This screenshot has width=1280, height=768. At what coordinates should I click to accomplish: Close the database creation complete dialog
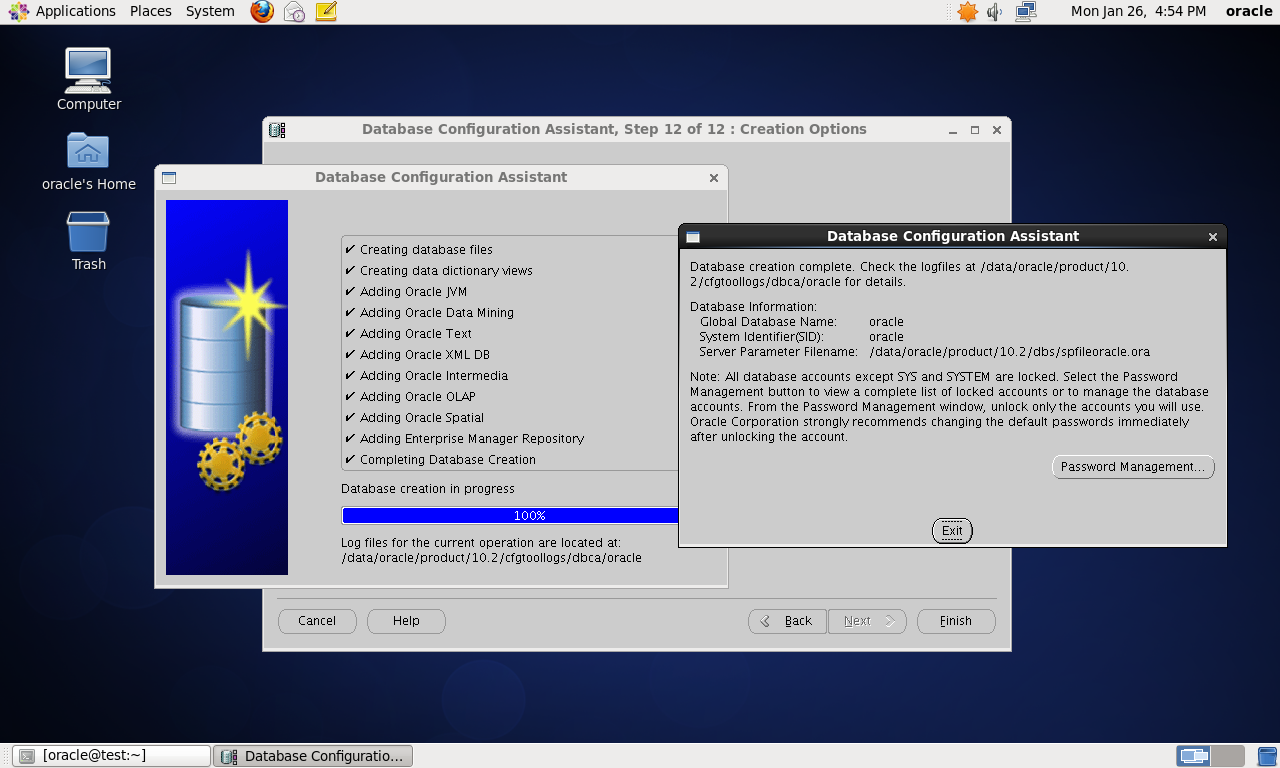tap(1213, 238)
